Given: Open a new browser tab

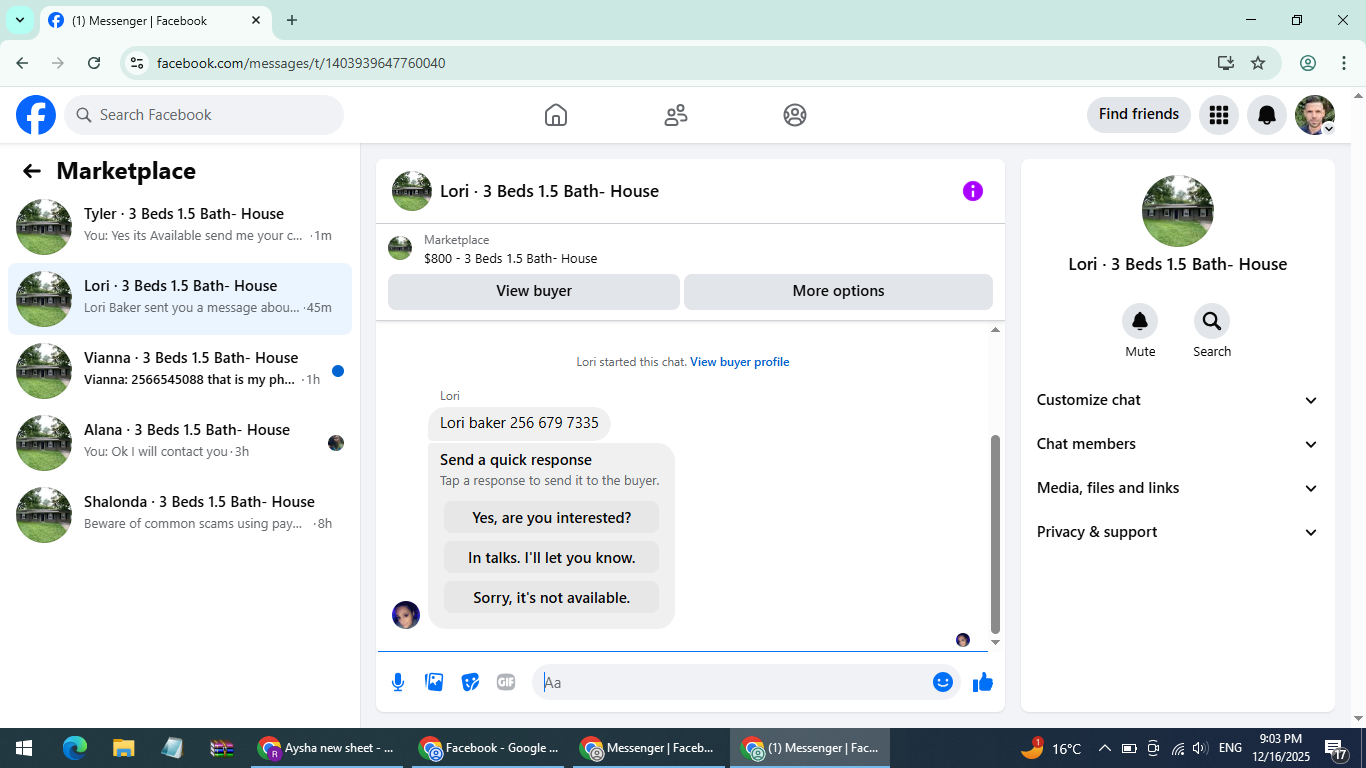Looking at the screenshot, I should 292,20.
